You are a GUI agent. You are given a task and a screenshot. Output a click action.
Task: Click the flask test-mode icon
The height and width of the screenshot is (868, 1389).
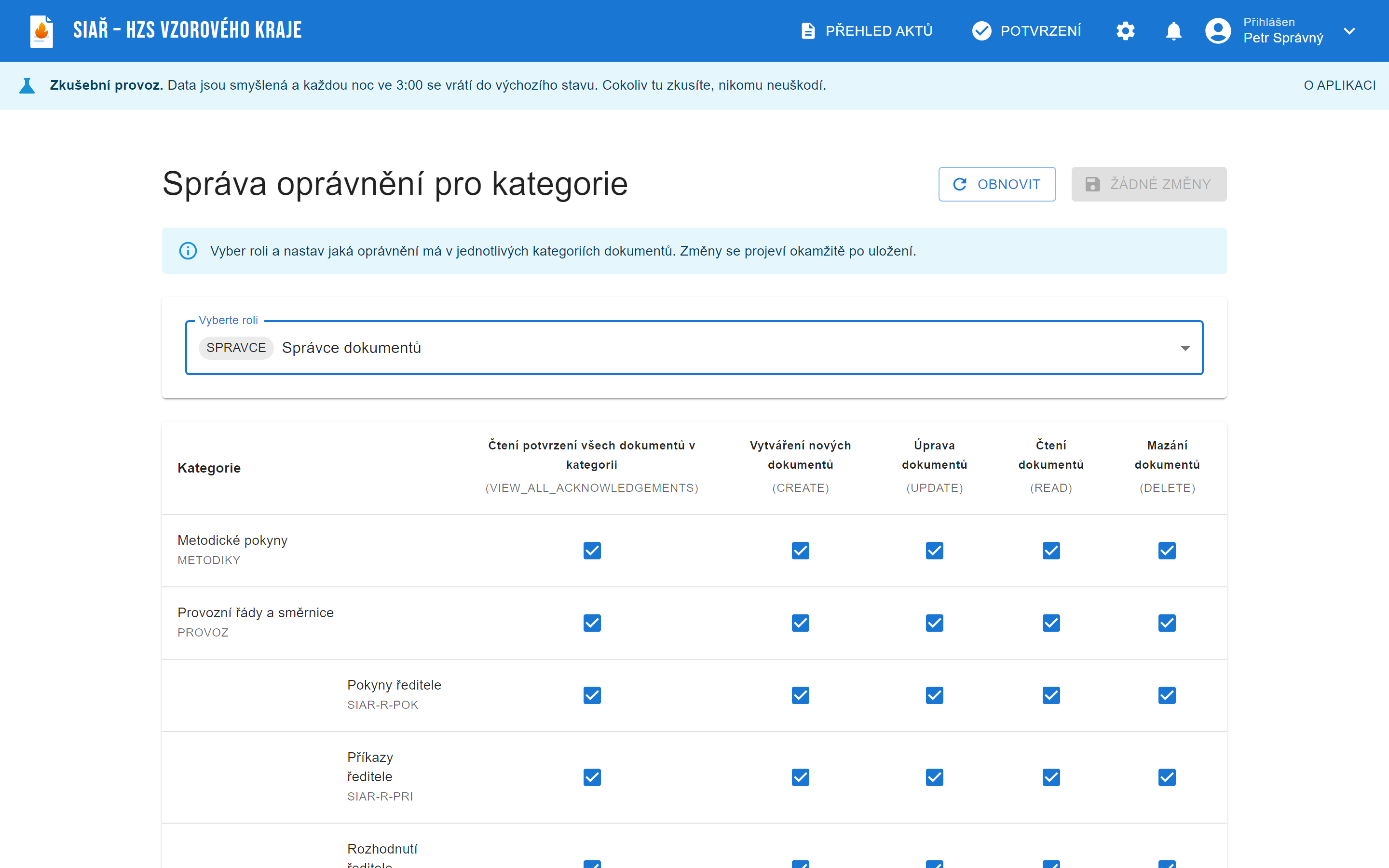(27, 85)
